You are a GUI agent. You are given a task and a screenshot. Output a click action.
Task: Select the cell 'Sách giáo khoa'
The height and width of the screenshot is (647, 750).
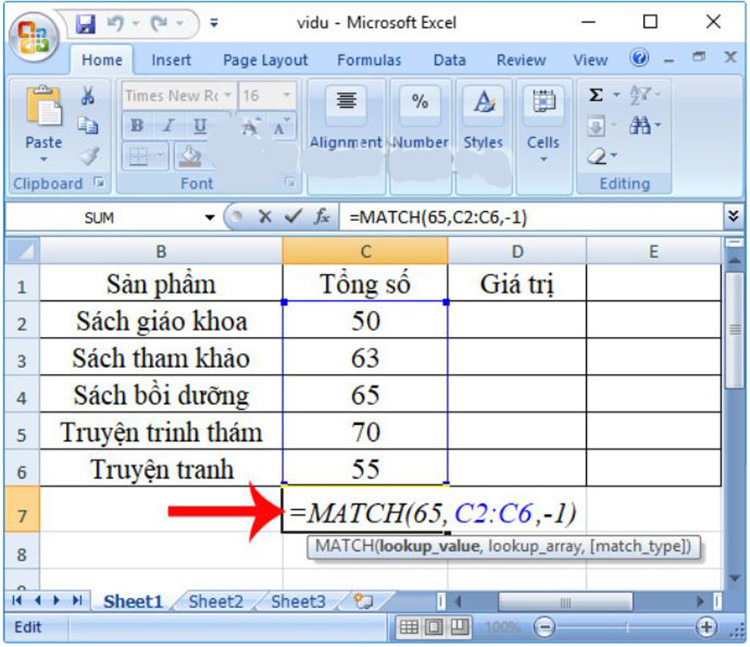(161, 320)
